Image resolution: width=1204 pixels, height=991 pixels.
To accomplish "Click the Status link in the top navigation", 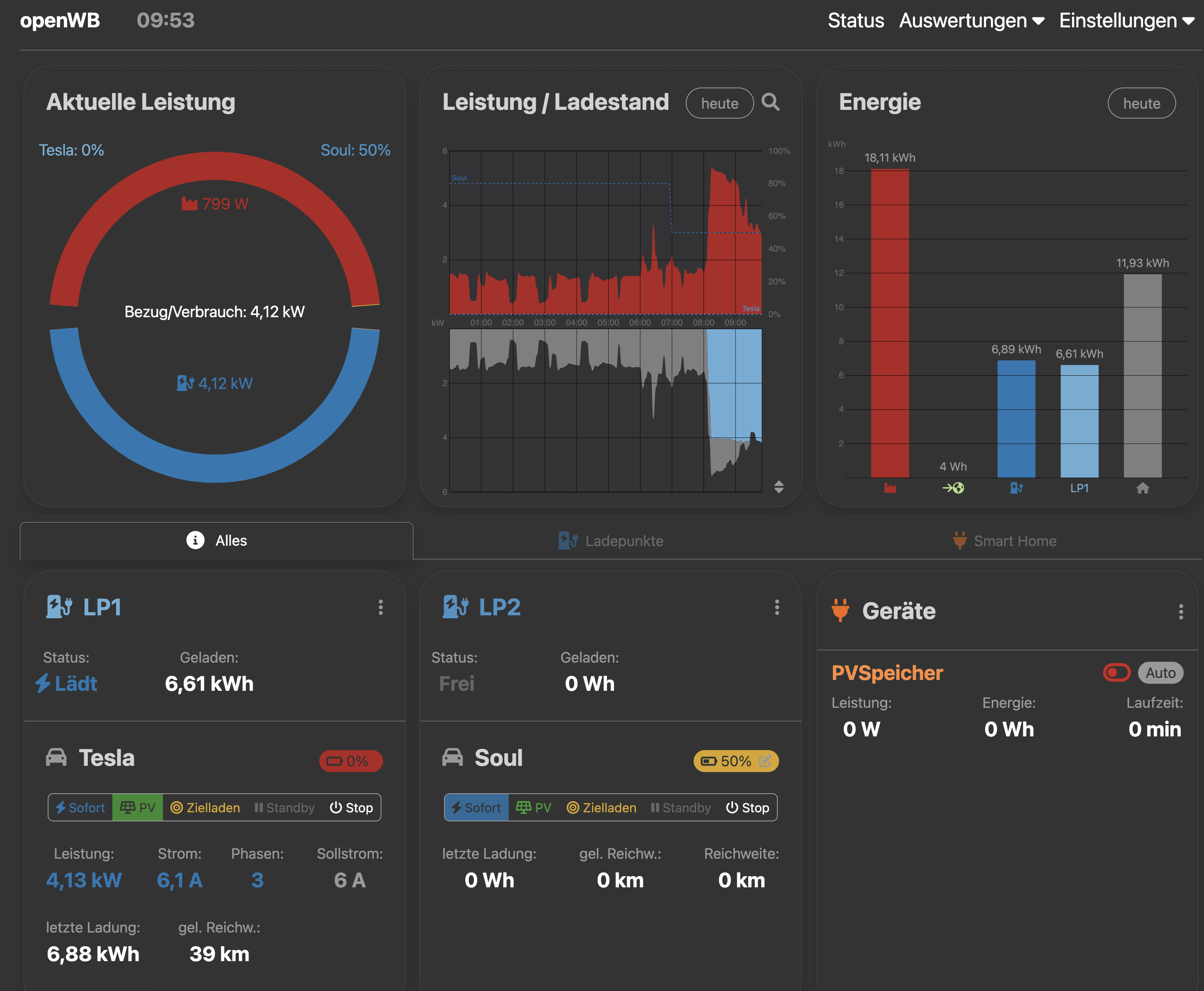I will coord(855,21).
